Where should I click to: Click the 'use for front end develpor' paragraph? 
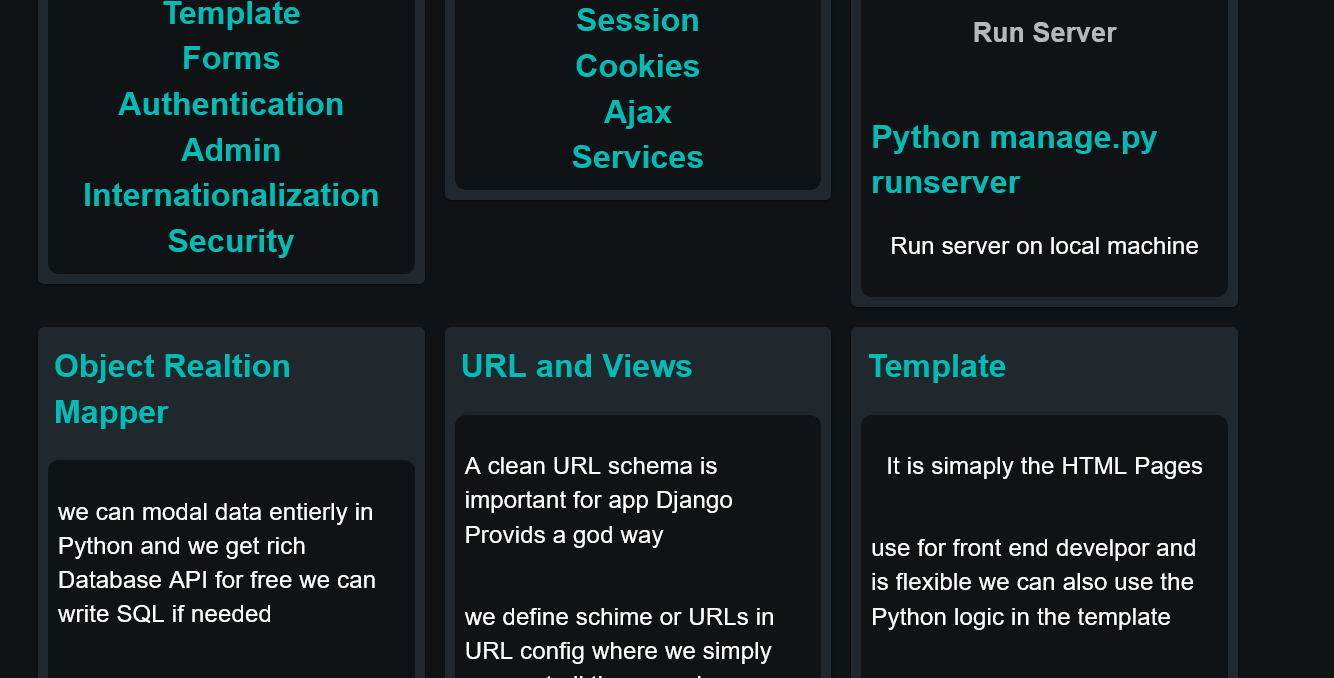(1033, 582)
